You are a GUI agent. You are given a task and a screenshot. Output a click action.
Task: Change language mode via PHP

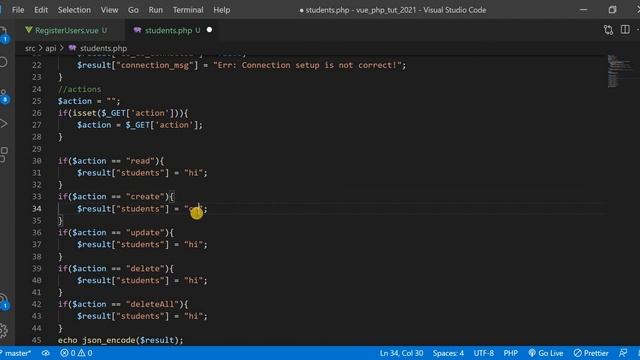coord(511,353)
